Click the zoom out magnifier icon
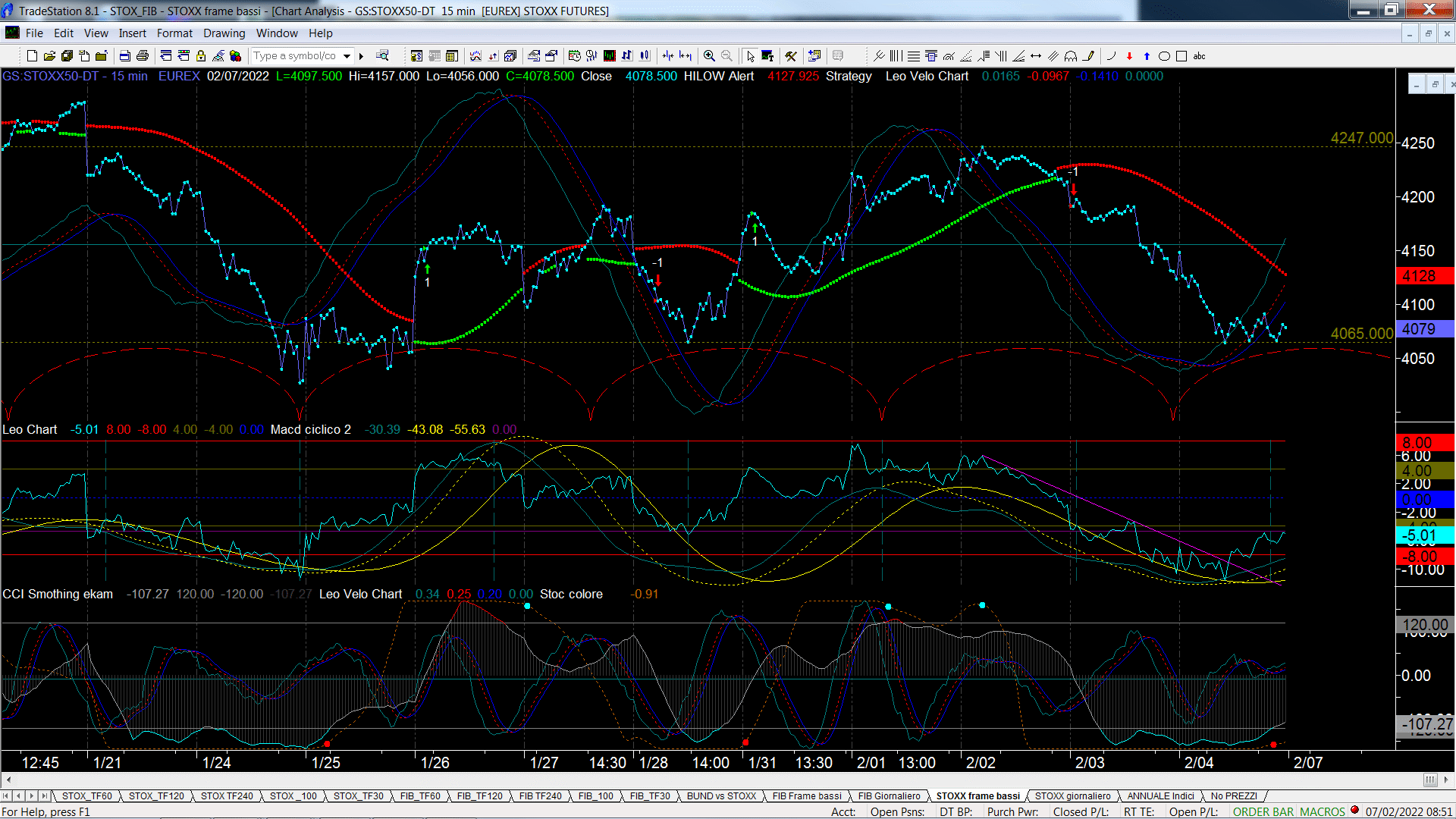 coord(726,56)
